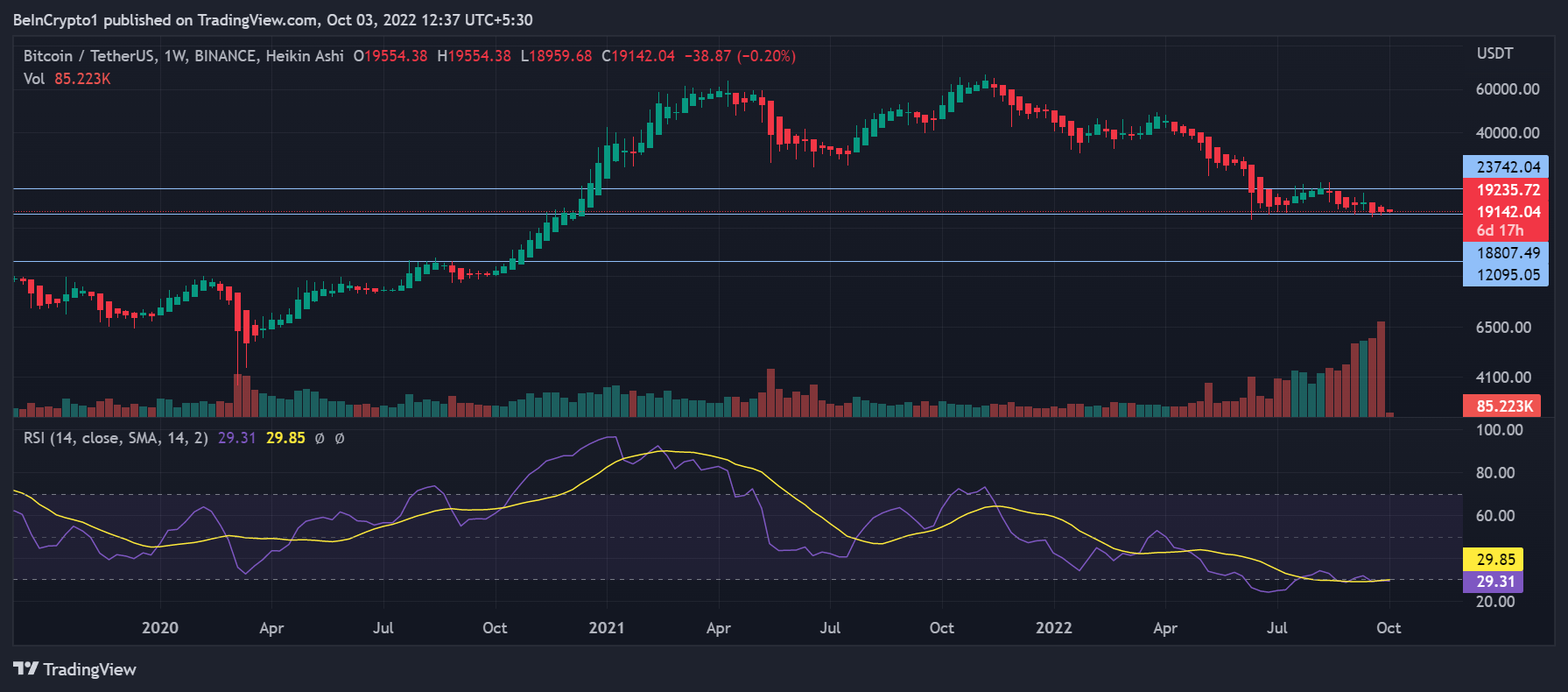
Task: Select the blue 12095.05 price tag
Action: [x=1506, y=275]
